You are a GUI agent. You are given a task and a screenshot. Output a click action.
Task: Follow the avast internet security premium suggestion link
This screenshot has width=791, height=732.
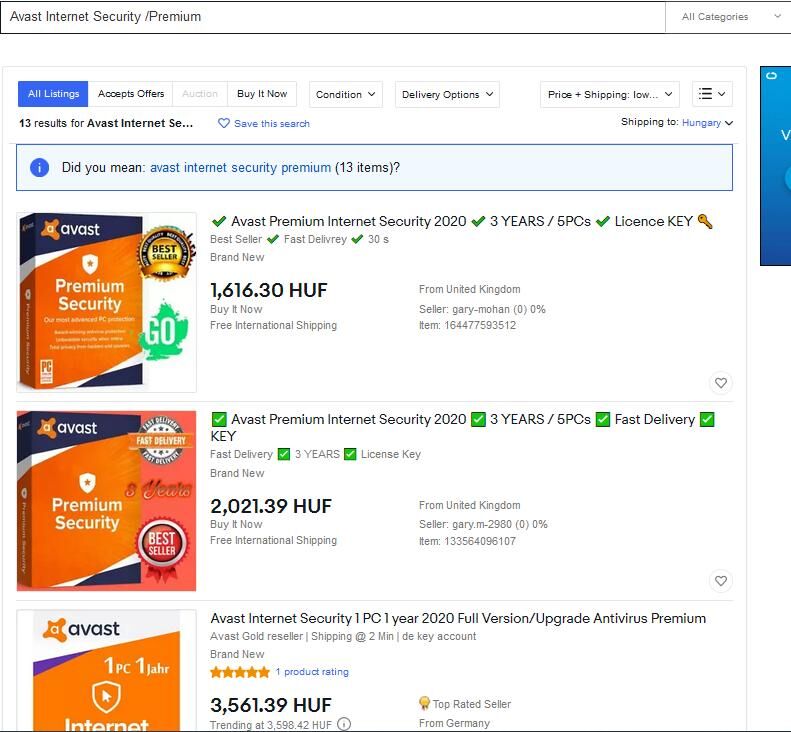(x=241, y=167)
